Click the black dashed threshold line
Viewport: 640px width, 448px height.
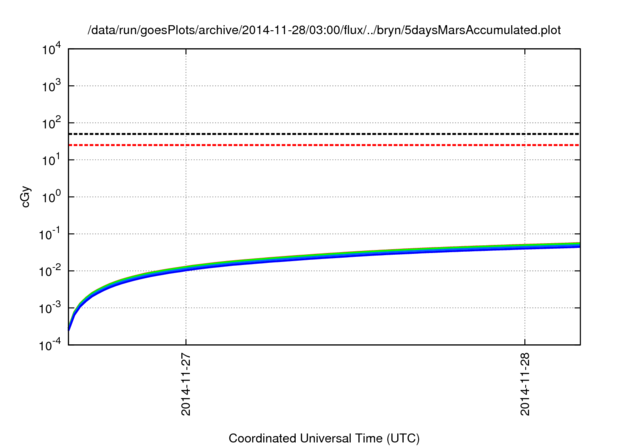(324, 134)
